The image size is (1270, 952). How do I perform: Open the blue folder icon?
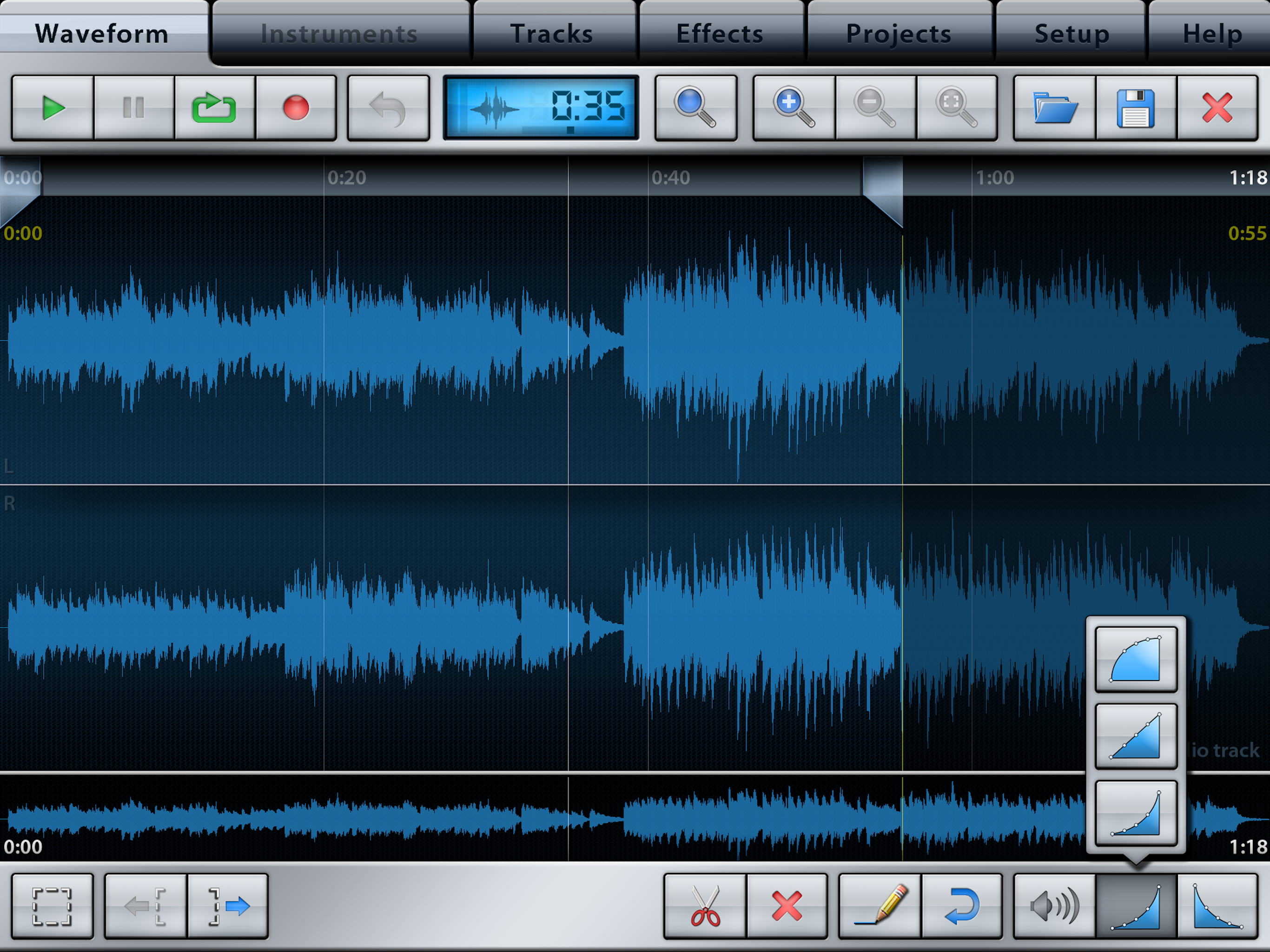[x=1054, y=108]
